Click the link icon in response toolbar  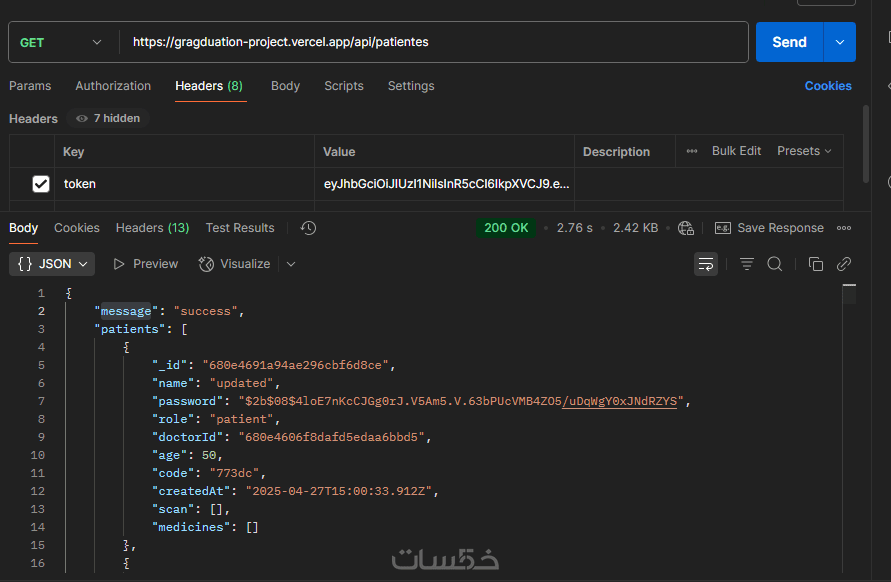[x=844, y=264]
